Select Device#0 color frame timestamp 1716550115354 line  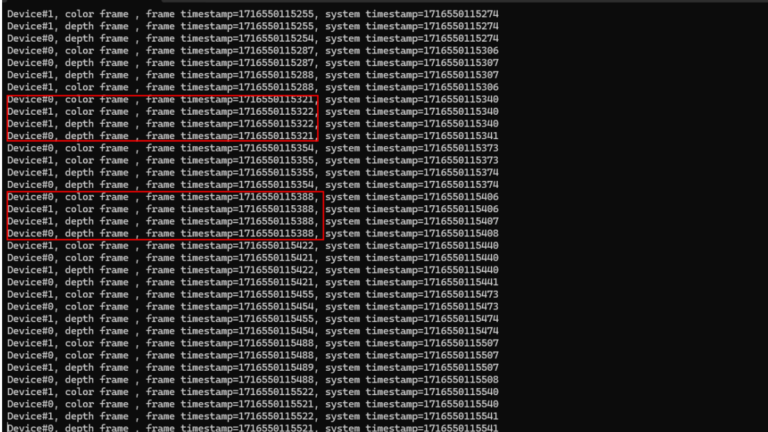(253, 148)
